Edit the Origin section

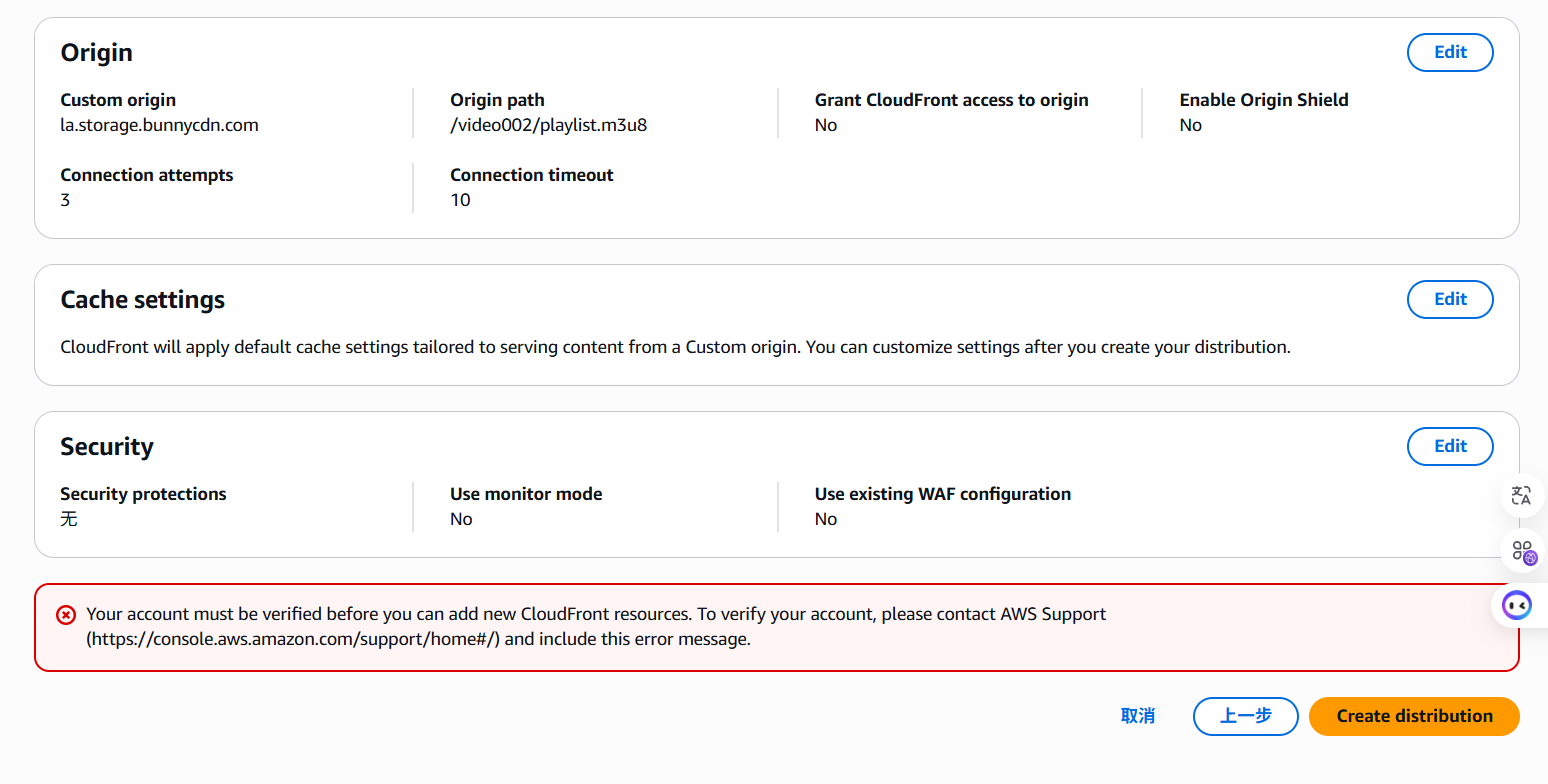point(1450,52)
